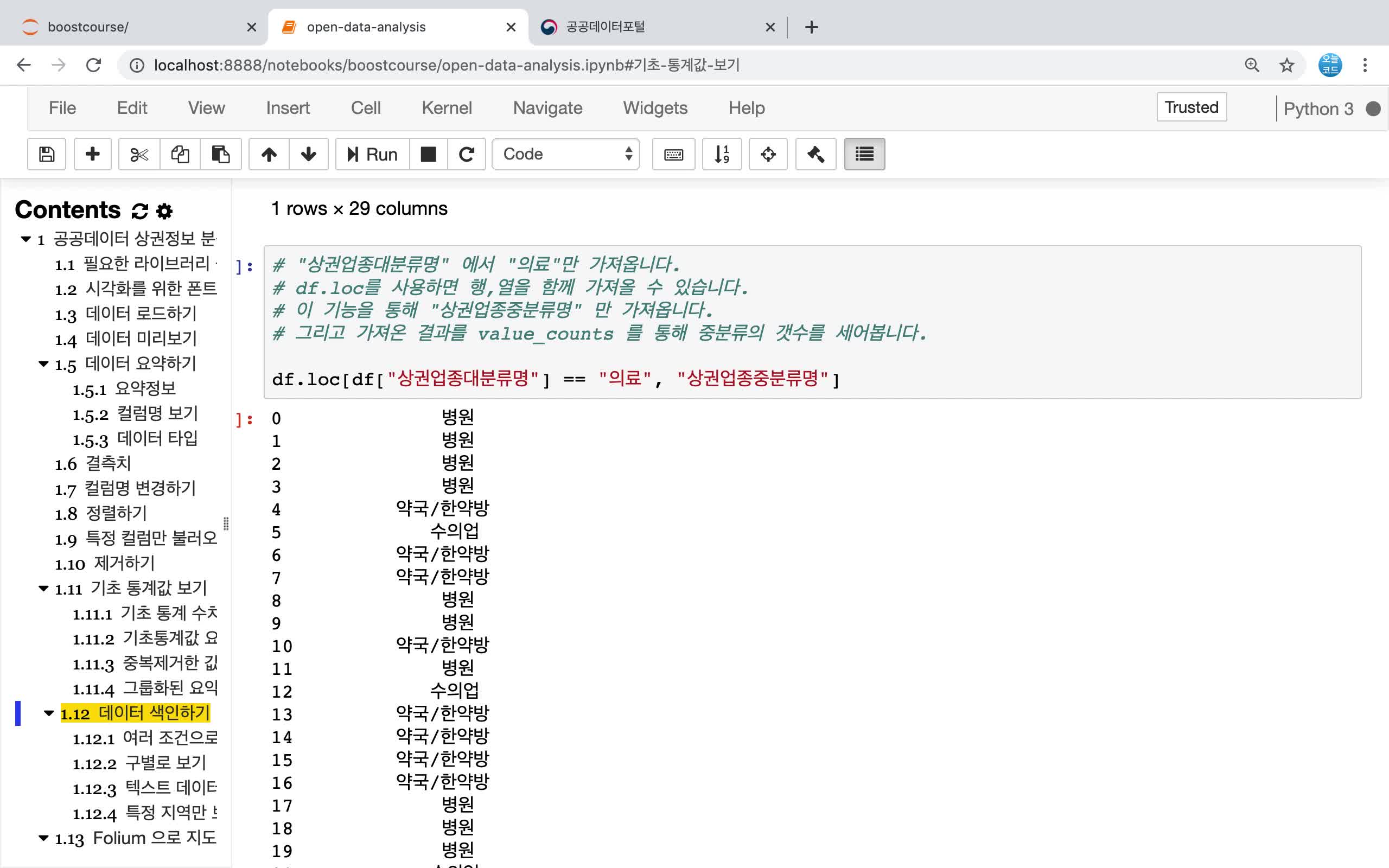Open table of contents settings gear

165,211
